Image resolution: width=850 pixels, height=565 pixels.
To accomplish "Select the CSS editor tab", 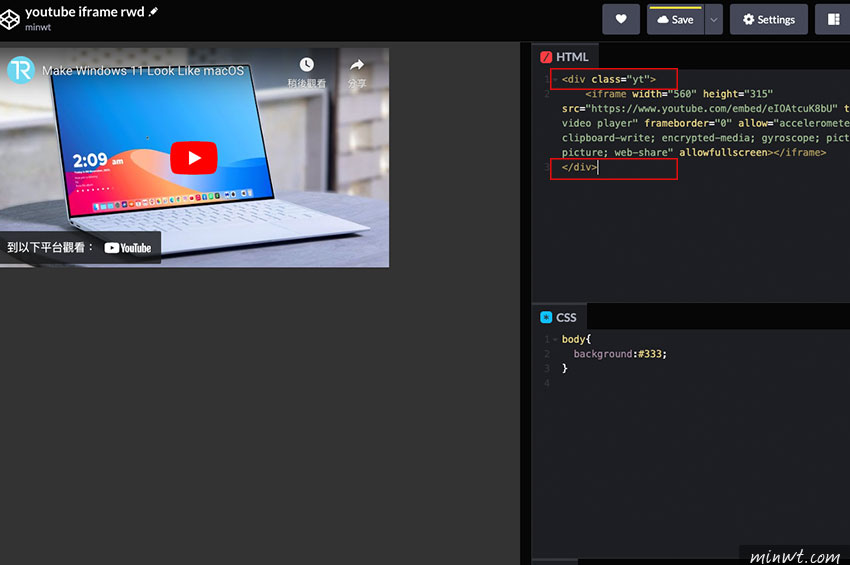I will [559, 317].
